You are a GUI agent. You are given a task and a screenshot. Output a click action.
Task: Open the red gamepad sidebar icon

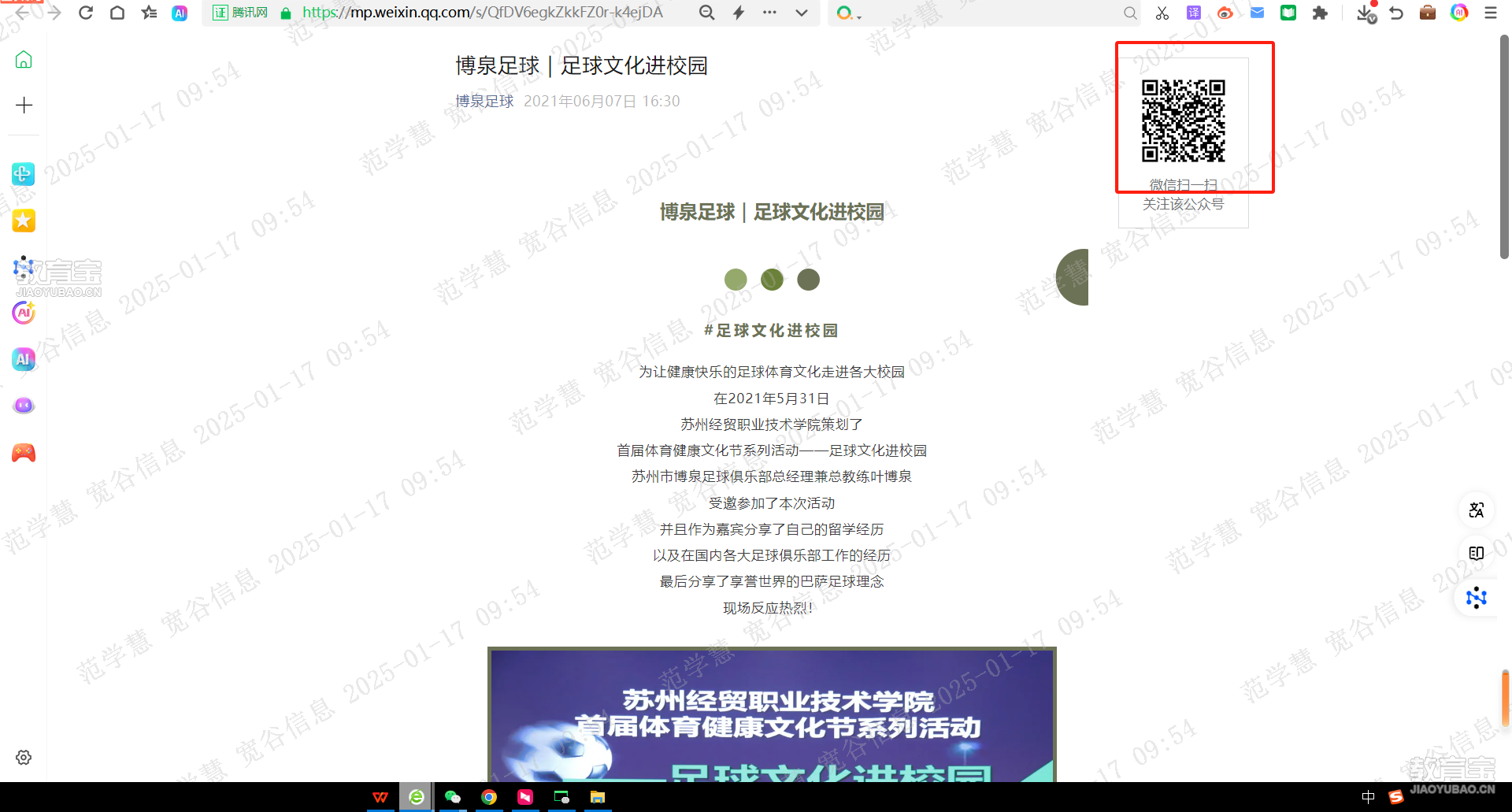[24, 453]
